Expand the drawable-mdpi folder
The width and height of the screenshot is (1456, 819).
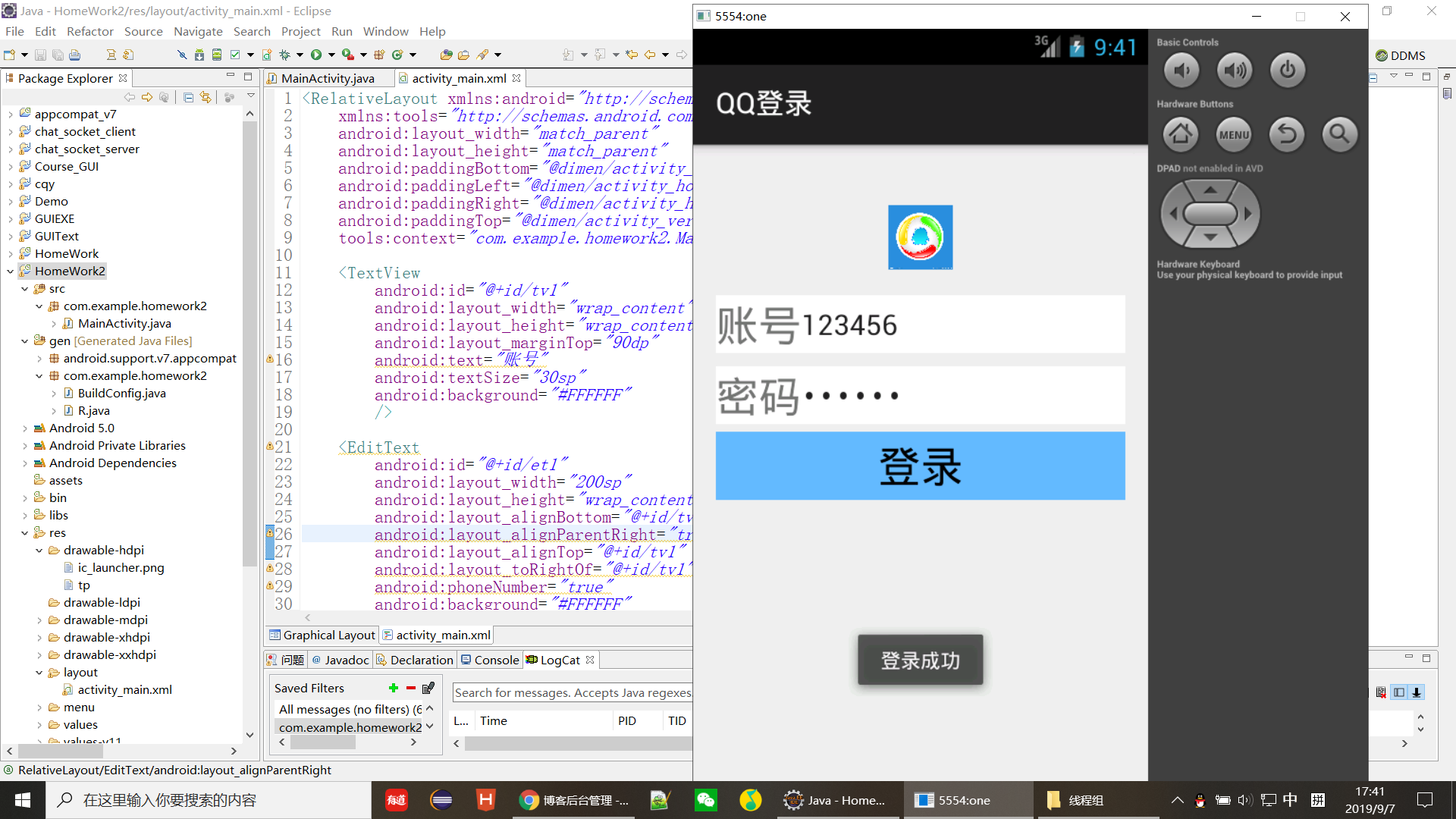tap(39, 620)
